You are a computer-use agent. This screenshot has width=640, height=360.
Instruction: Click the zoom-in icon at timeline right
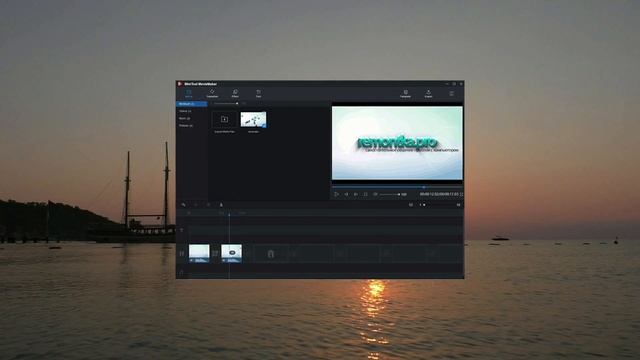click(x=458, y=205)
